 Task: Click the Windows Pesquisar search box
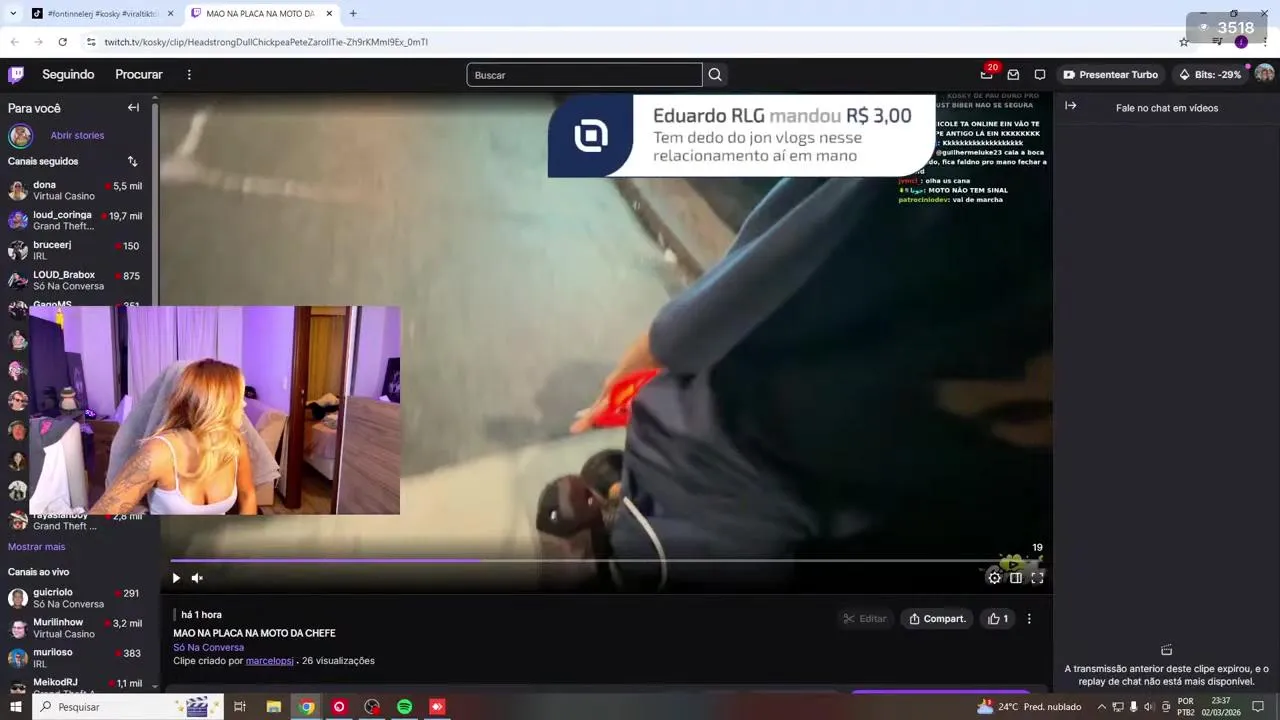coord(127,707)
